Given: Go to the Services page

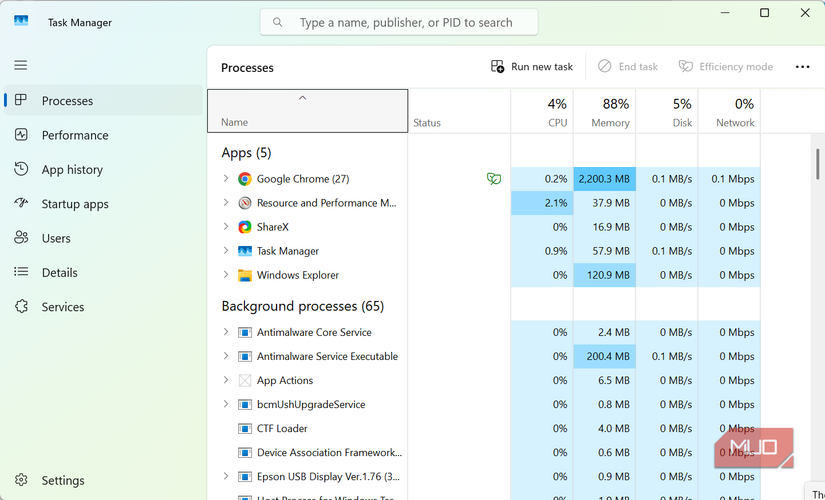Looking at the screenshot, I should coord(63,307).
